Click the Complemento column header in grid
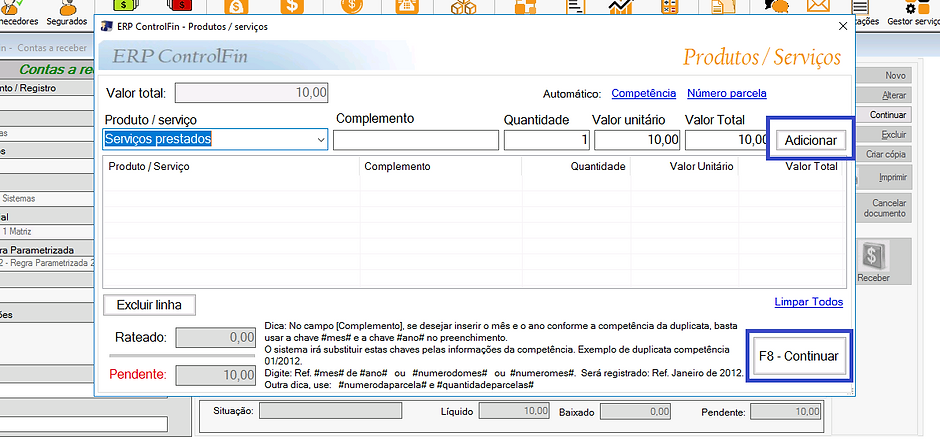Image resolution: width=940 pixels, height=440 pixels. (x=441, y=167)
